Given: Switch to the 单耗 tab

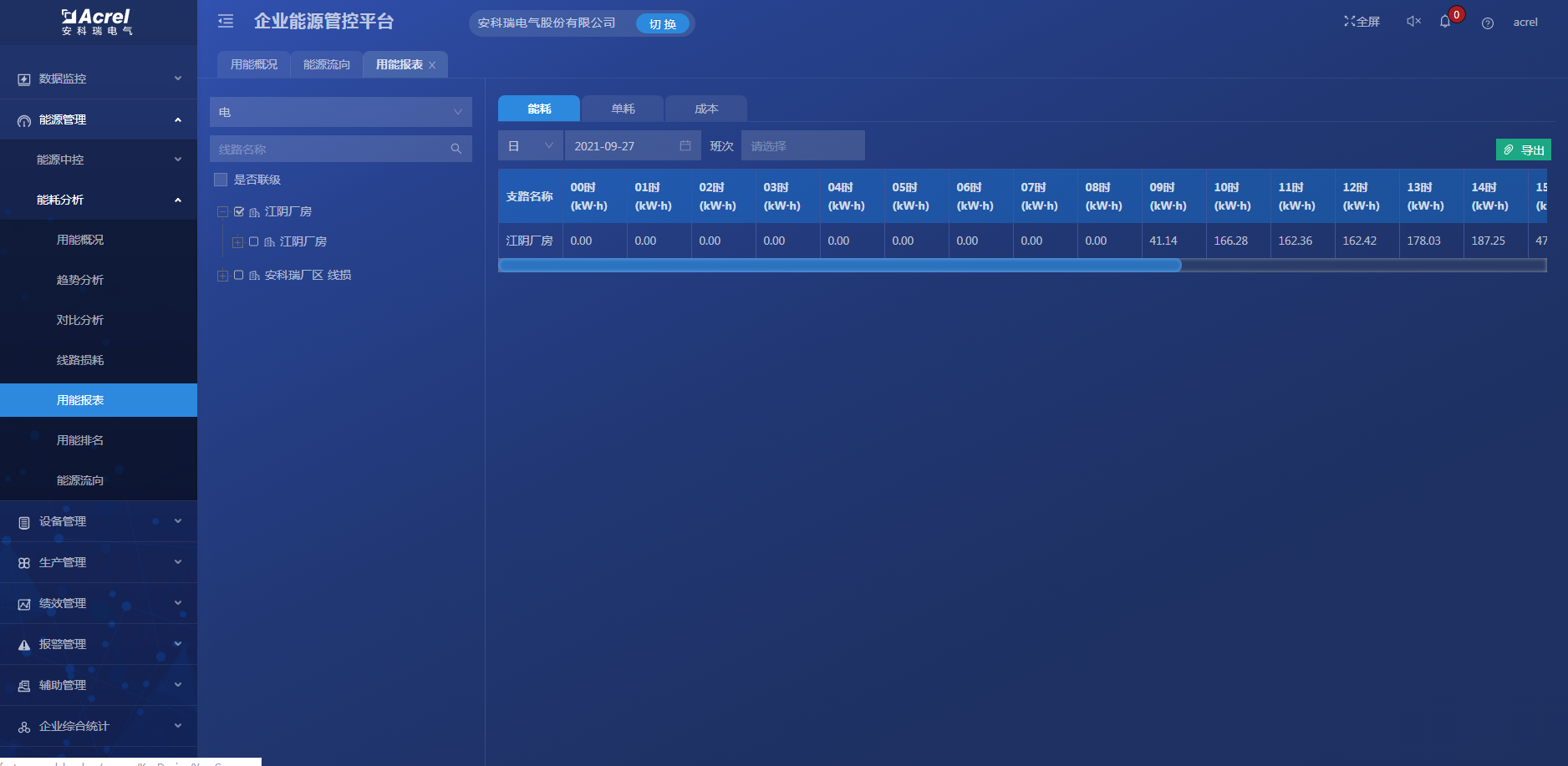Looking at the screenshot, I should (623, 109).
